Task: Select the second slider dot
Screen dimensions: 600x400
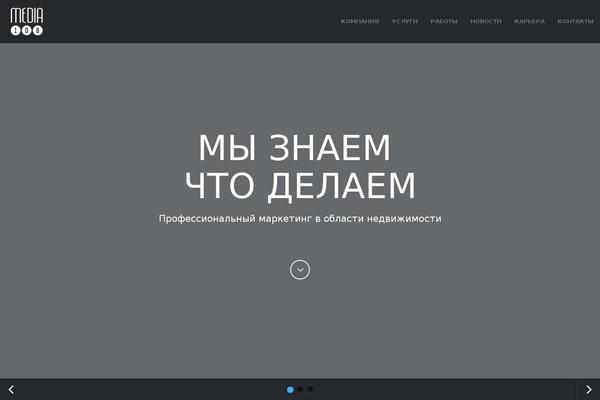Action: pos(300,389)
